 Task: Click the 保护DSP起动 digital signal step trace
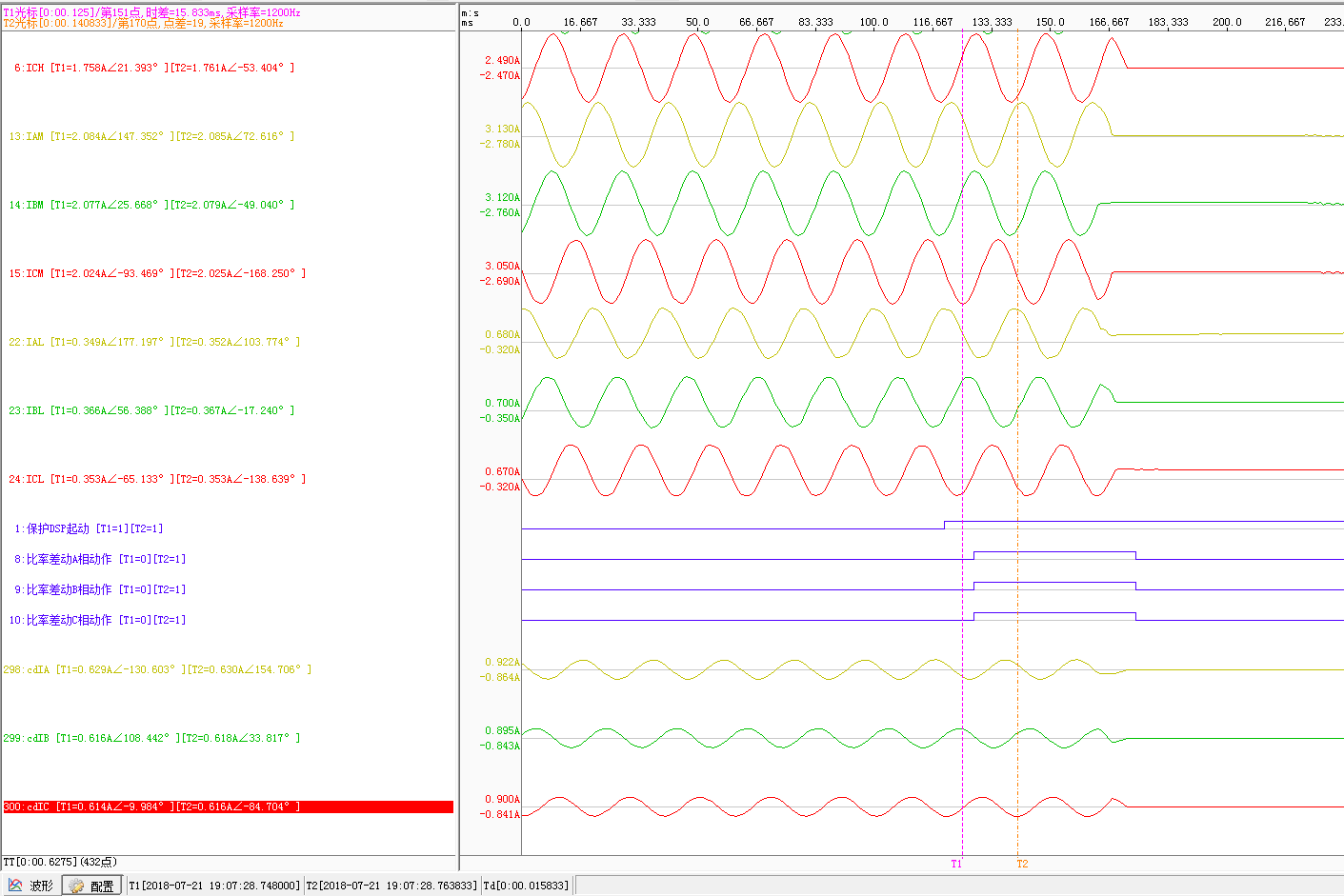[x=933, y=525]
